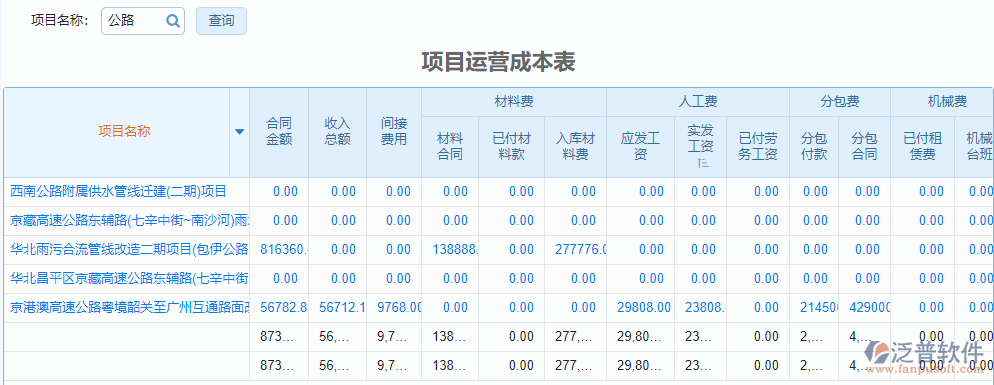Select the 分包合同 column header
Image resolution: width=994 pixels, height=385 pixels.
(865, 147)
